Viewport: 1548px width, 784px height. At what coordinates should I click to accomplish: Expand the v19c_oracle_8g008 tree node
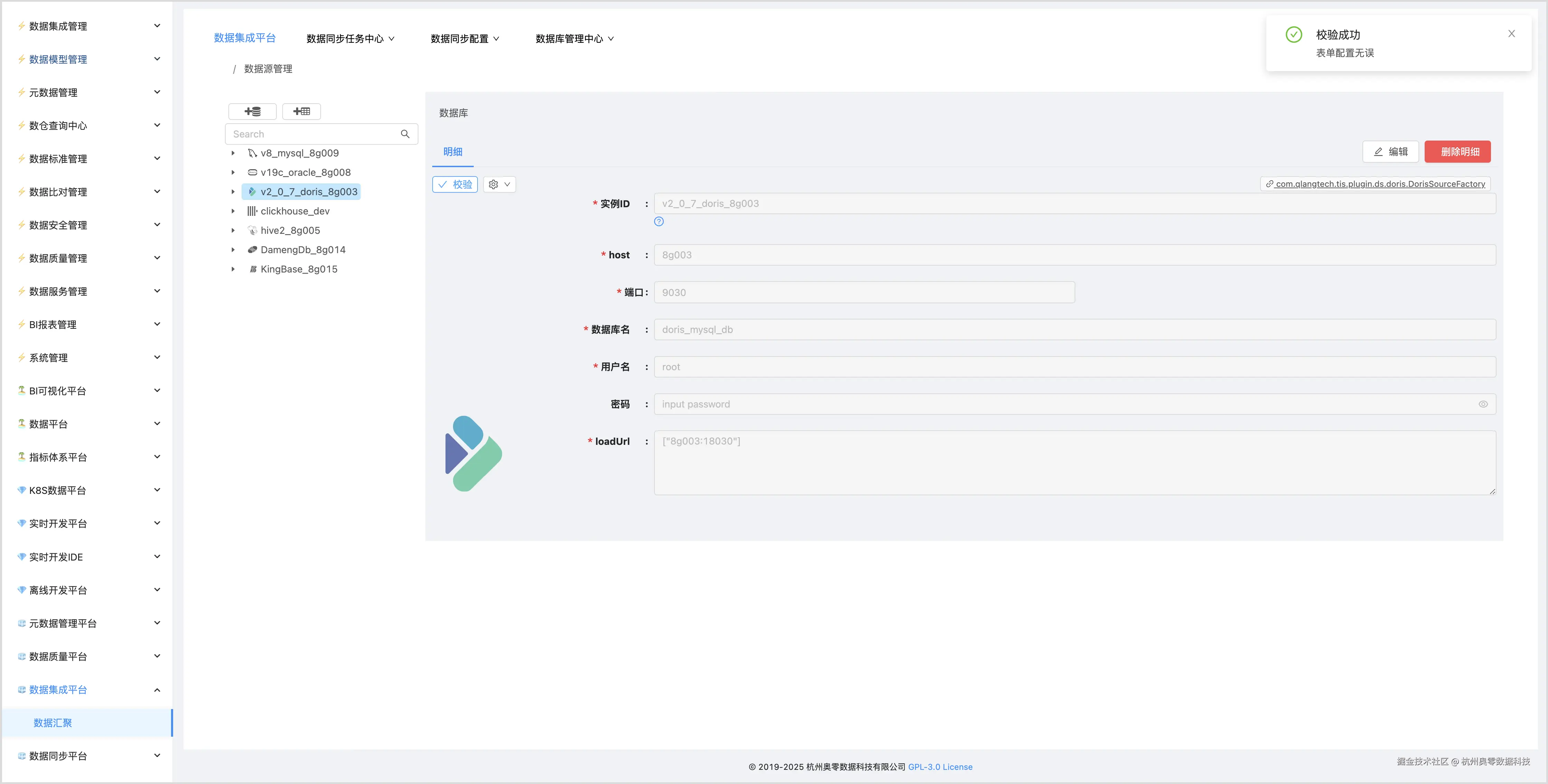[233, 172]
